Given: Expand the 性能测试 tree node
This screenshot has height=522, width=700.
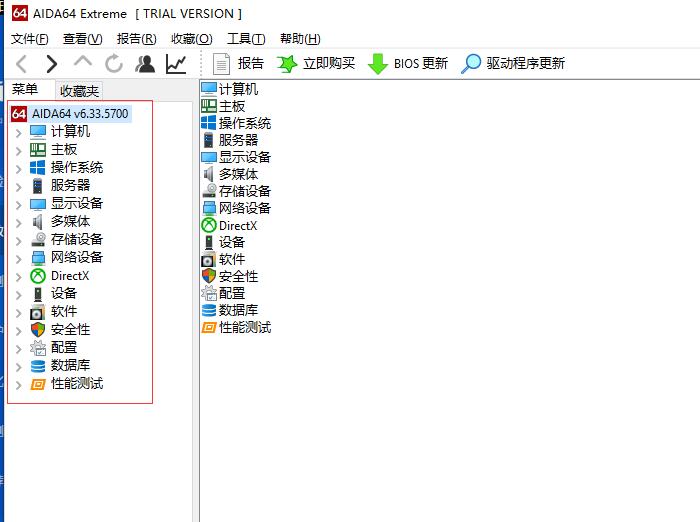Looking at the screenshot, I should pos(18,385).
